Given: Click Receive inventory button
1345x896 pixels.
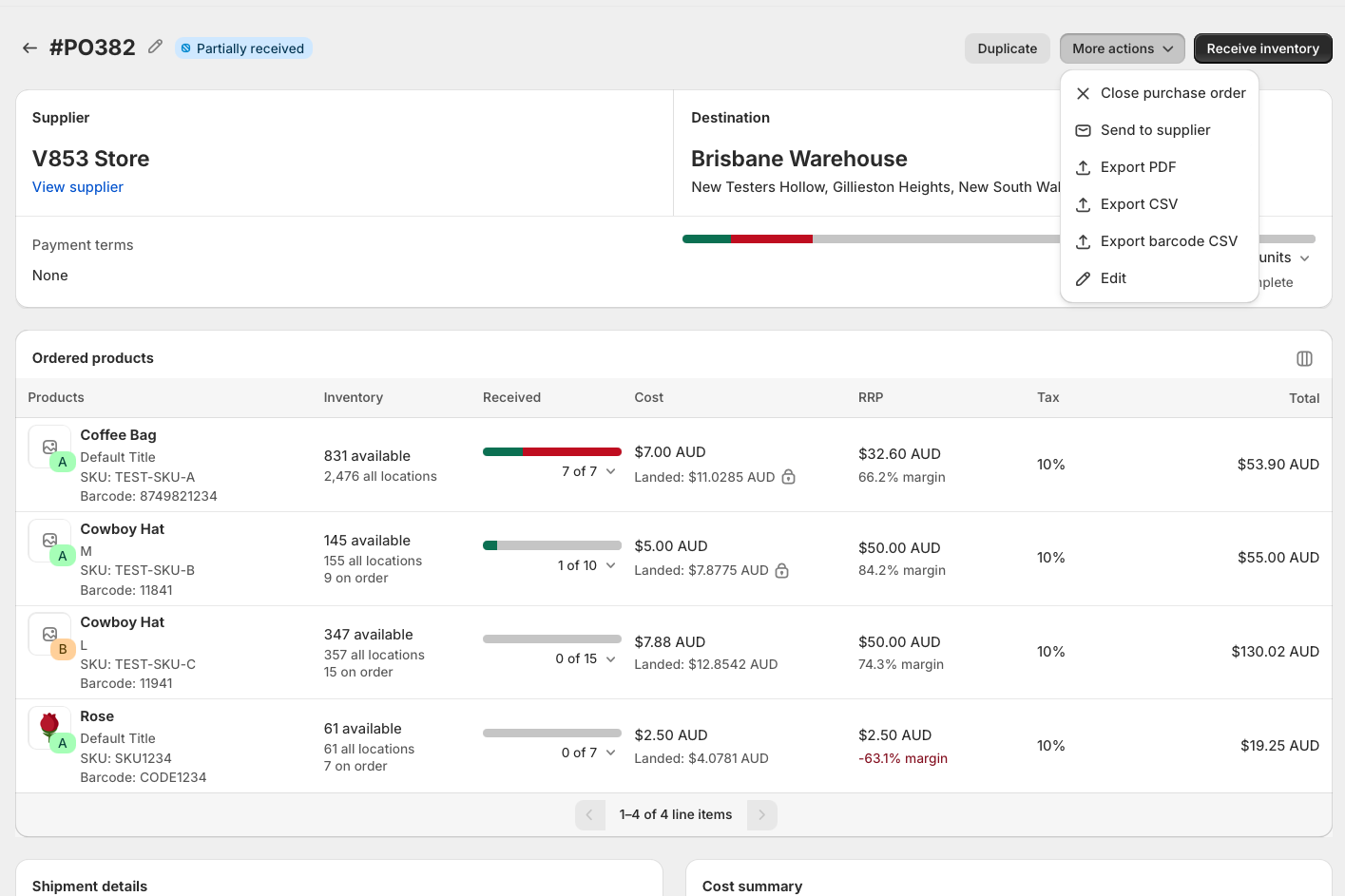Looking at the screenshot, I should point(1262,48).
